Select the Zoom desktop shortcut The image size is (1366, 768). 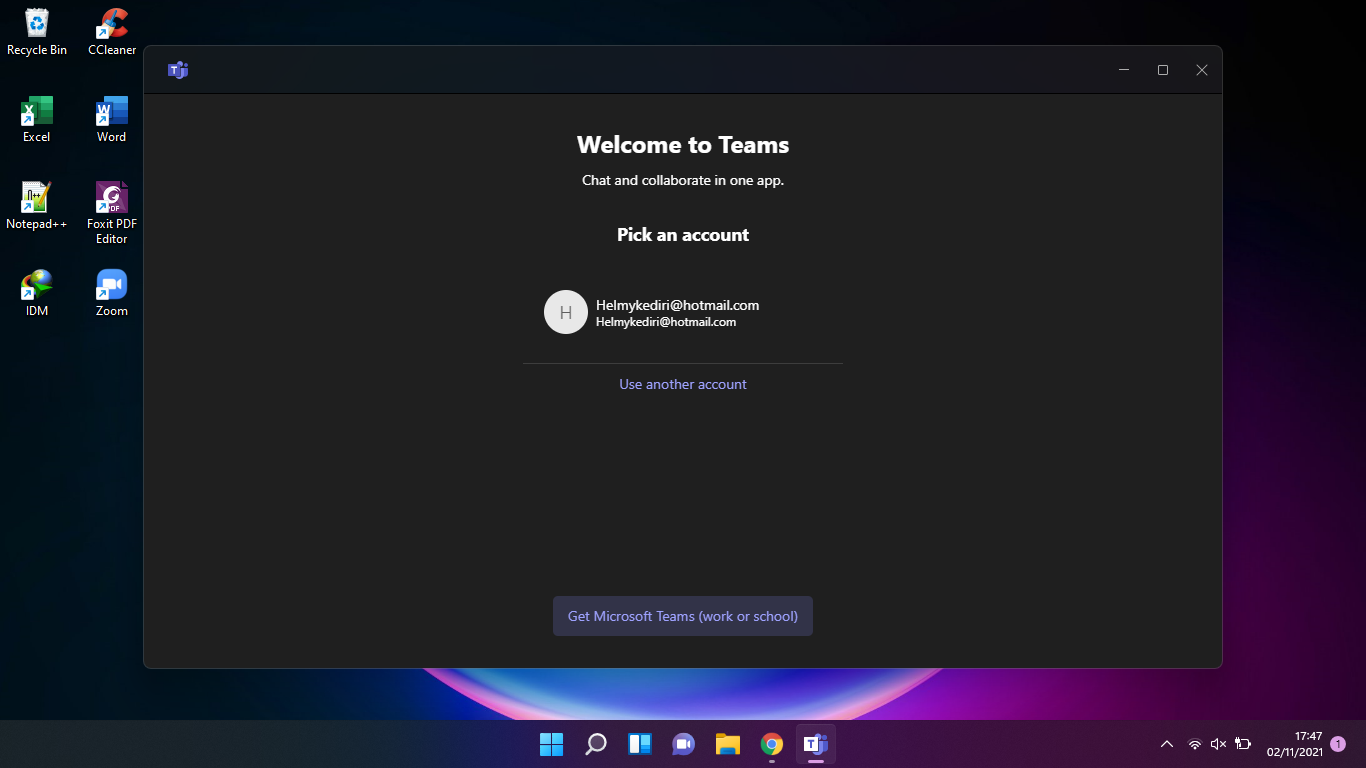coord(112,293)
